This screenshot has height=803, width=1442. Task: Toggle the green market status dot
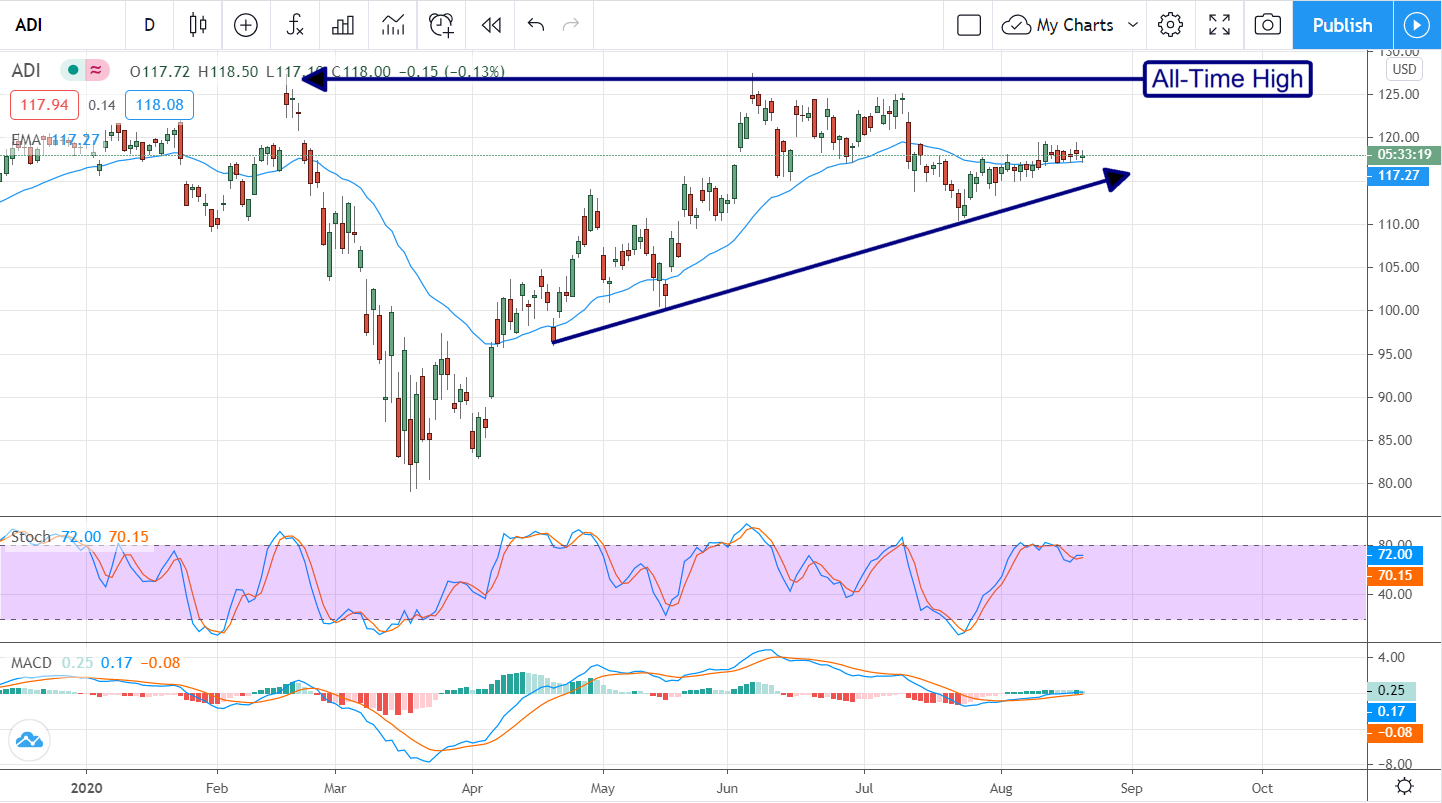(x=72, y=70)
